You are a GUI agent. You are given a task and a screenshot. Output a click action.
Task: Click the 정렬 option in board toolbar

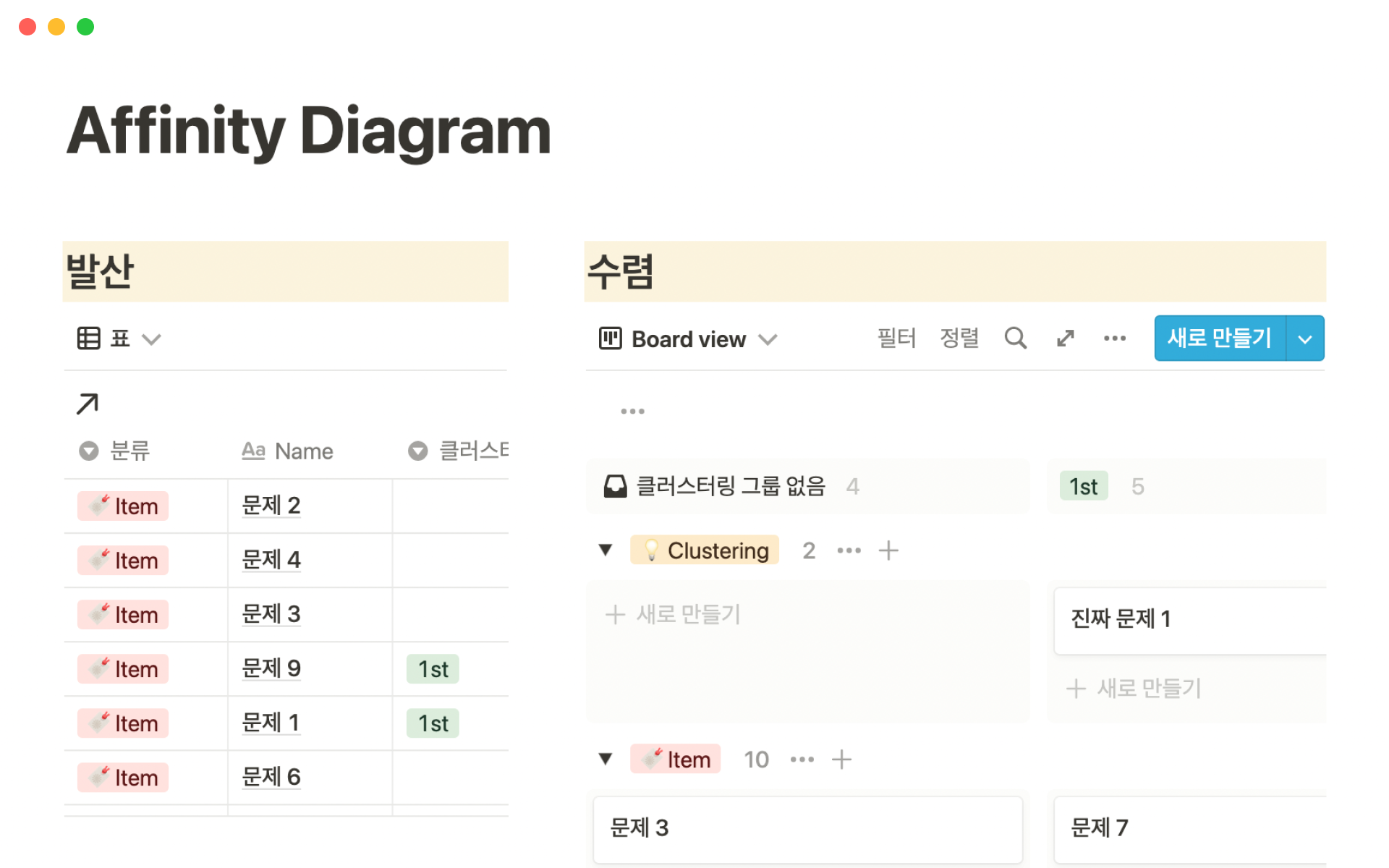(959, 338)
